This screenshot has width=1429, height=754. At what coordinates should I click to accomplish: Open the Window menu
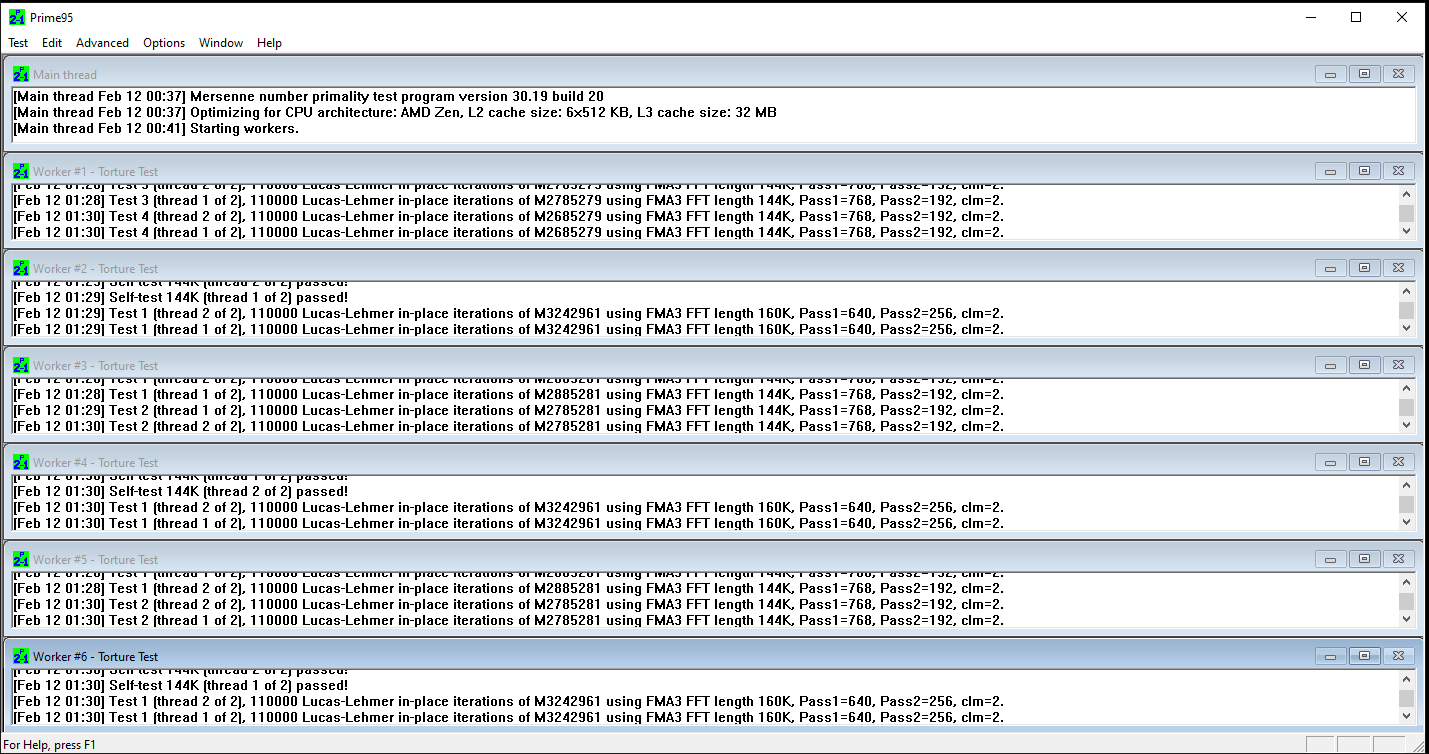pyautogui.click(x=221, y=43)
